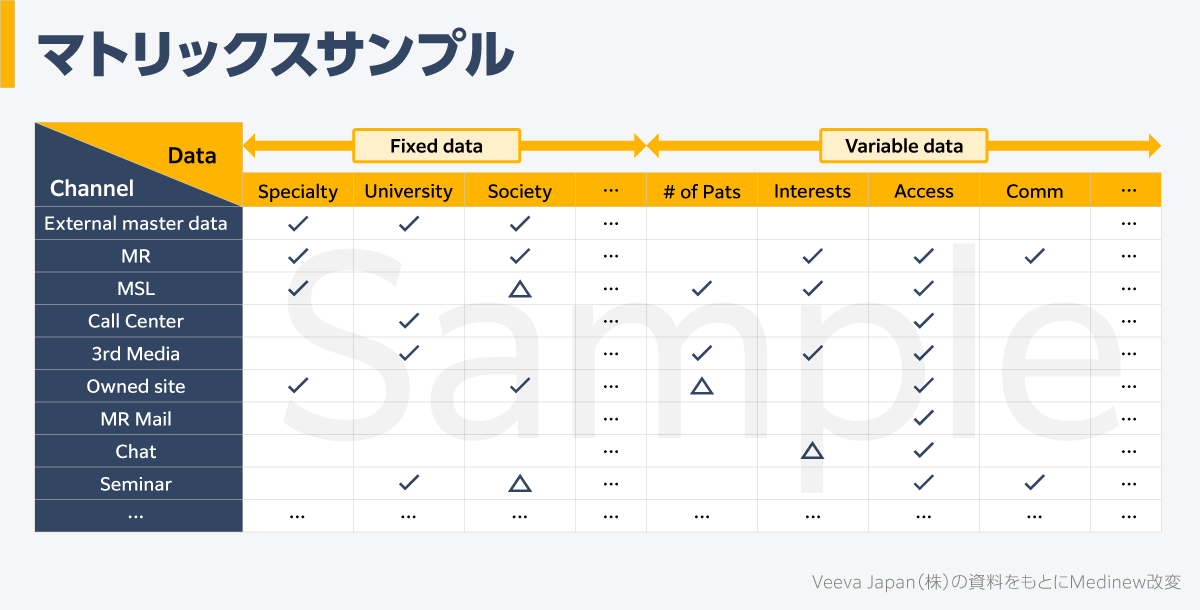Click the checkmark for Seminar Comm
This screenshot has width=1200, height=610.
point(1034,483)
